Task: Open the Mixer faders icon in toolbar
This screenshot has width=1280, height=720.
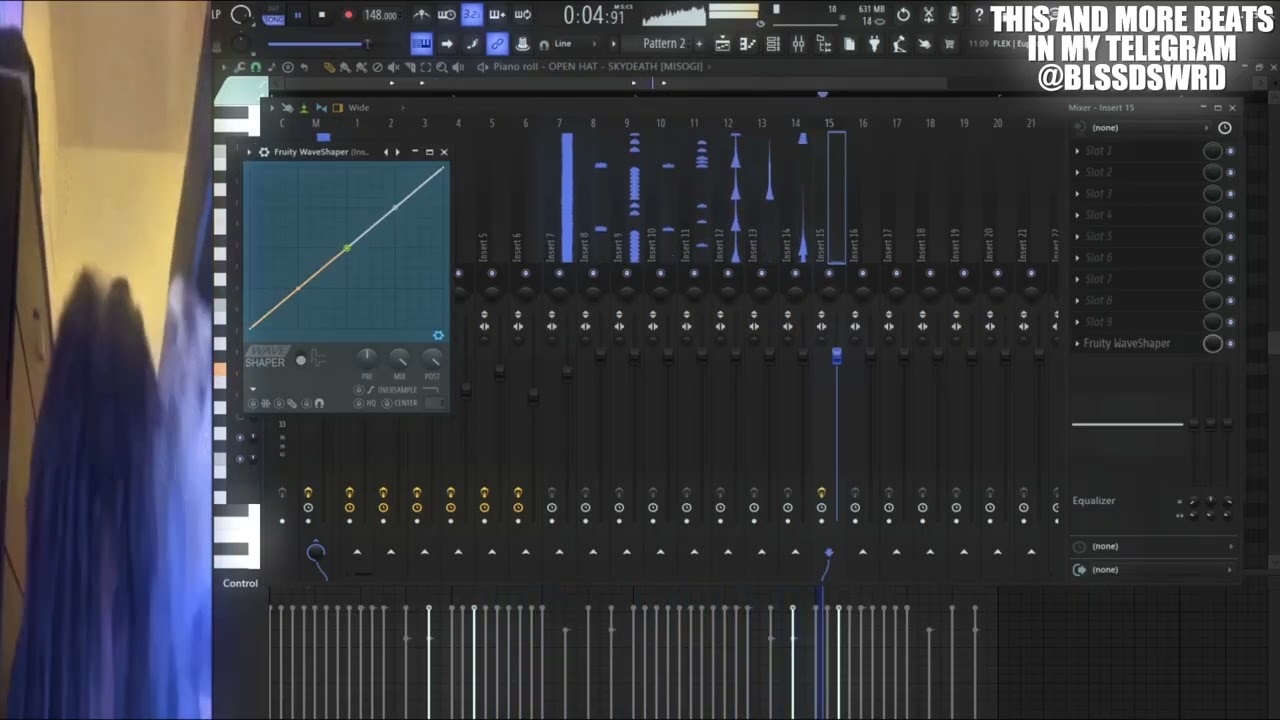Action: click(x=798, y=44)
